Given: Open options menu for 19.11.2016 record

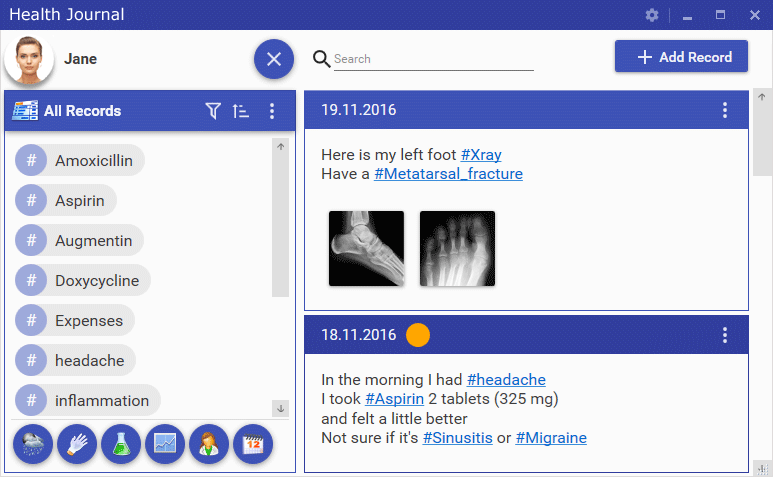Looking at the screenshot, I should (x=725, y=110).
